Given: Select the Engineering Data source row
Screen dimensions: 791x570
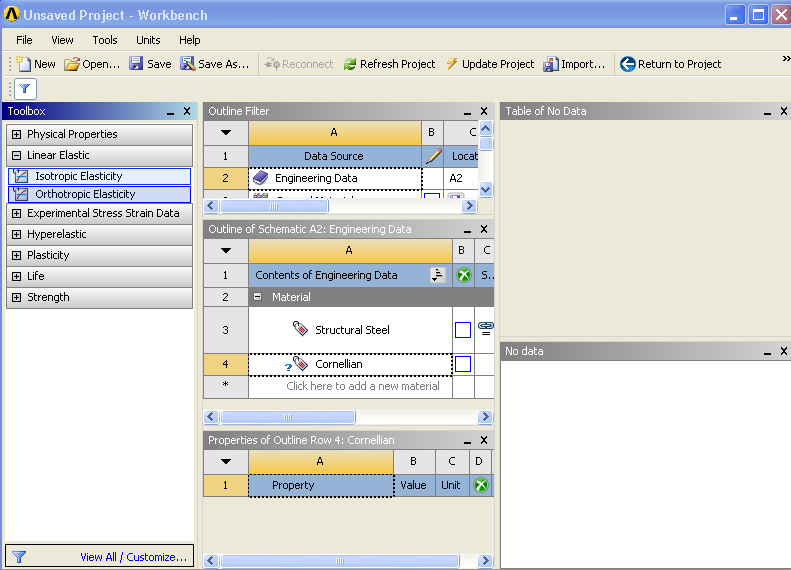Looking at the screenshot, I should tap(335, 178).
